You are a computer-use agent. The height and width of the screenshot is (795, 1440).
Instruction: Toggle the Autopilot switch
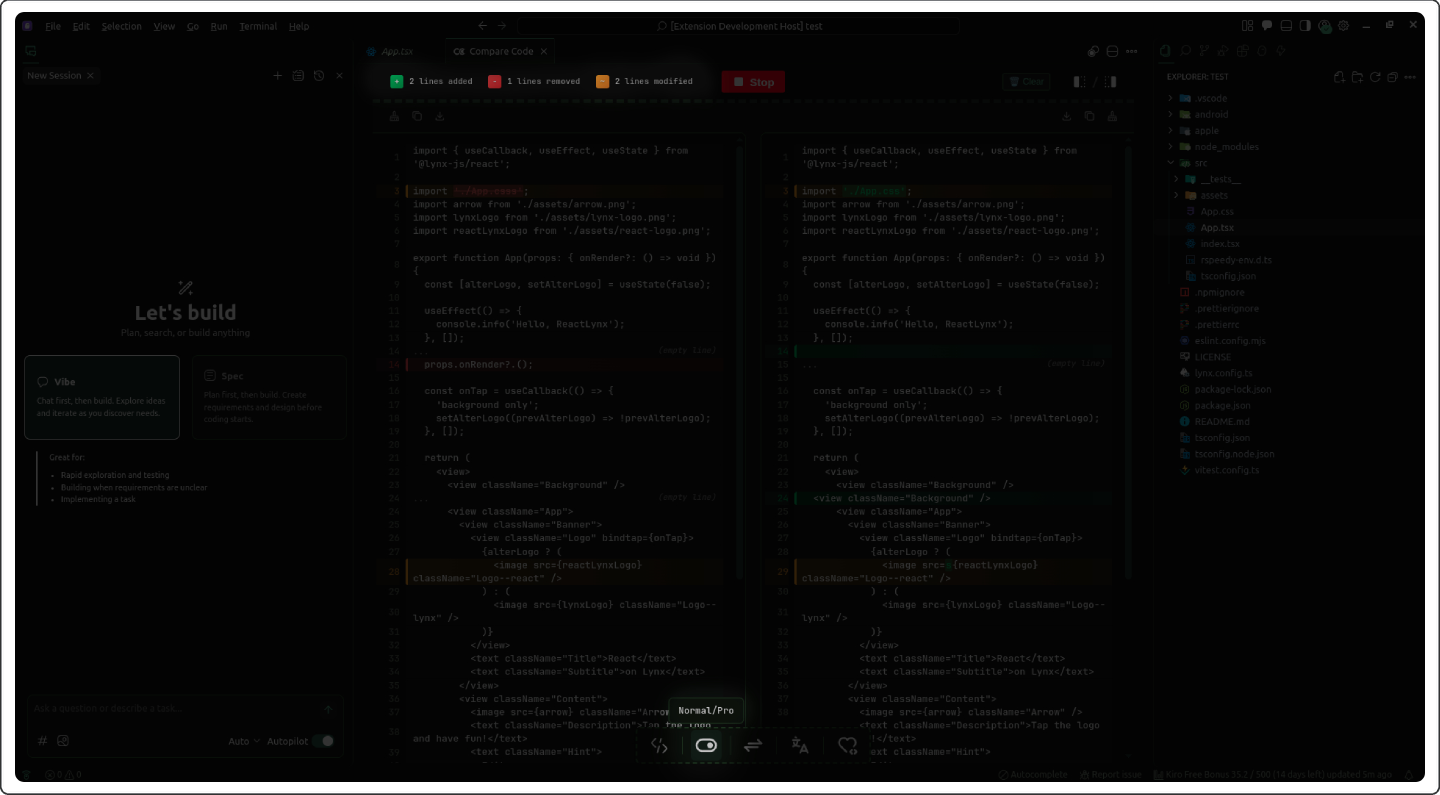[322, 741]
